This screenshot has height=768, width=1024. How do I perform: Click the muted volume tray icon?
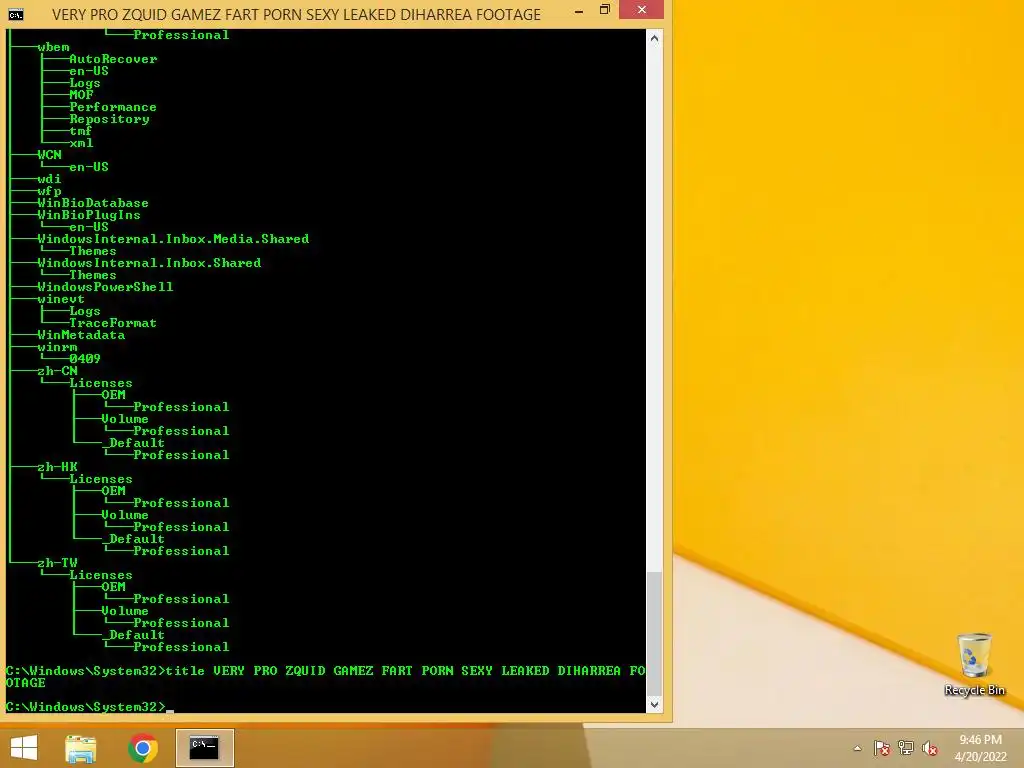[930, 748]
